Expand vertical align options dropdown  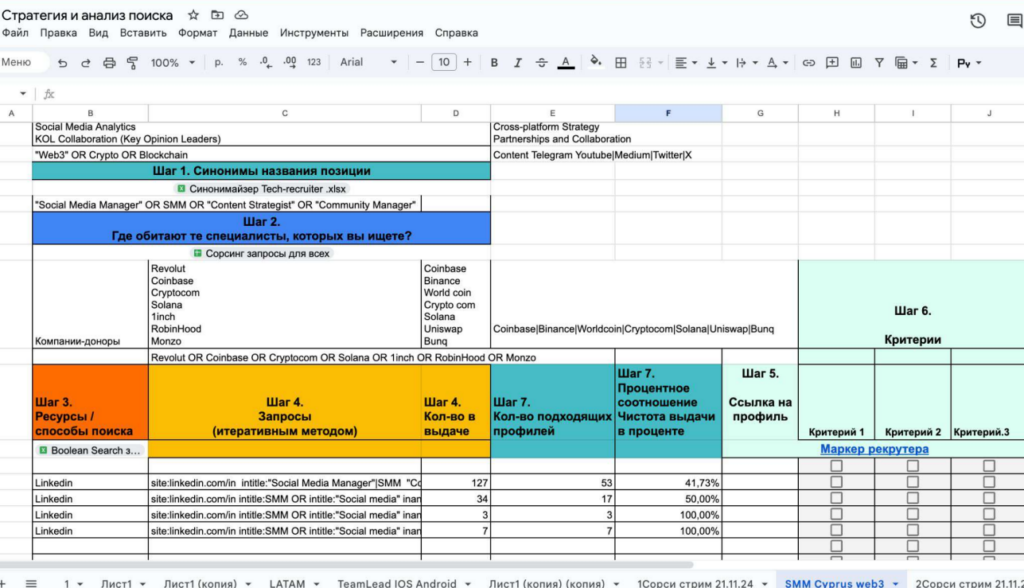click(724, 63)
